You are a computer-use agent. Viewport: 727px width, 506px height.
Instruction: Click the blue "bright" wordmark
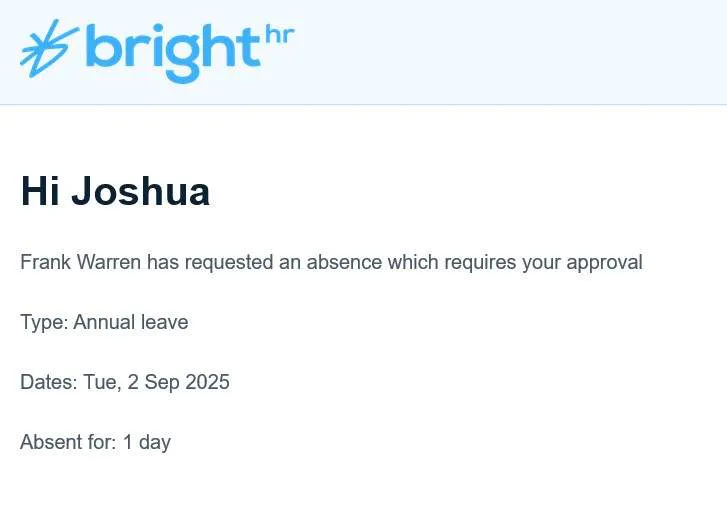[172, 52]
